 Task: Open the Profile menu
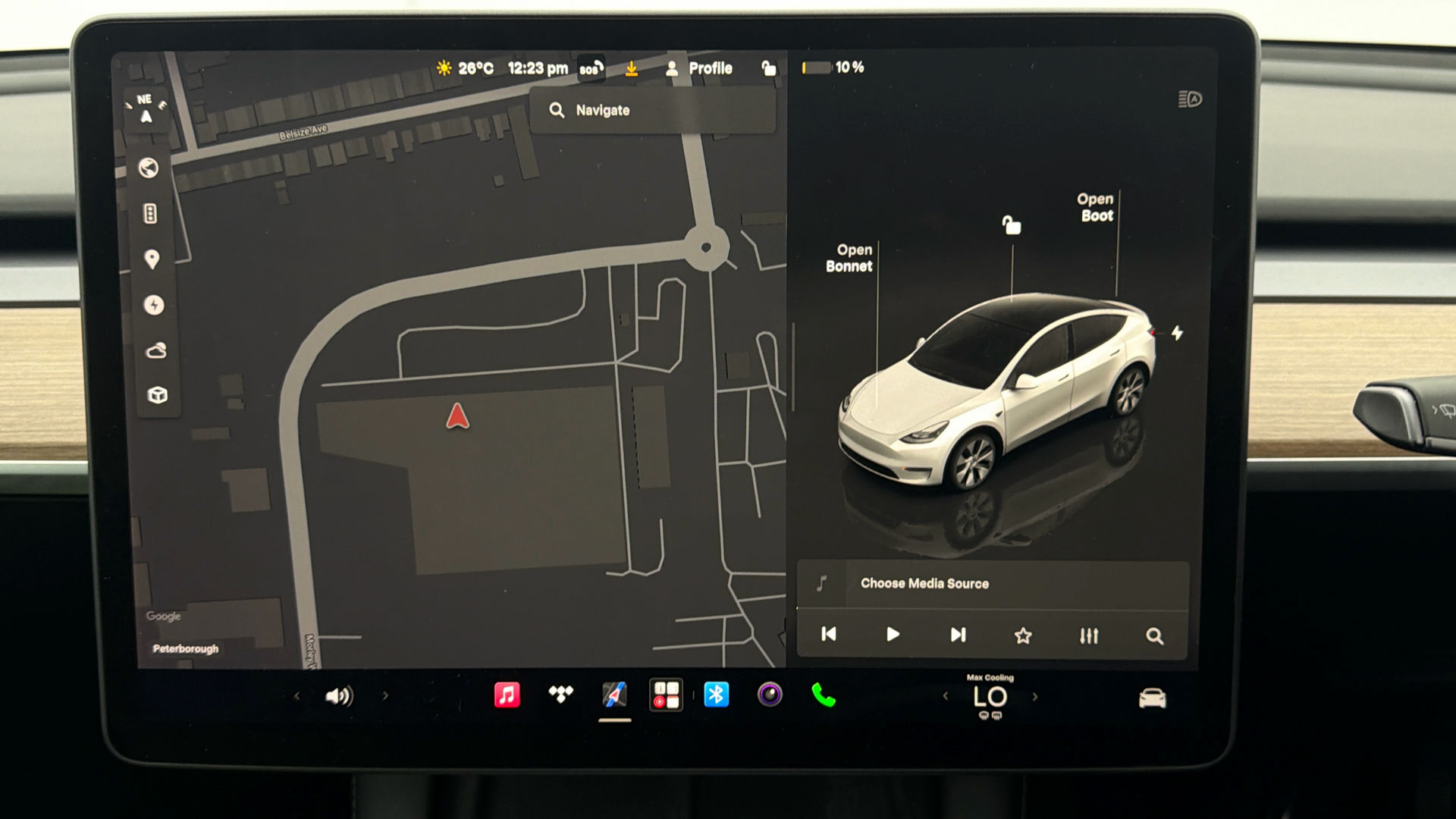tap(698, 68)
